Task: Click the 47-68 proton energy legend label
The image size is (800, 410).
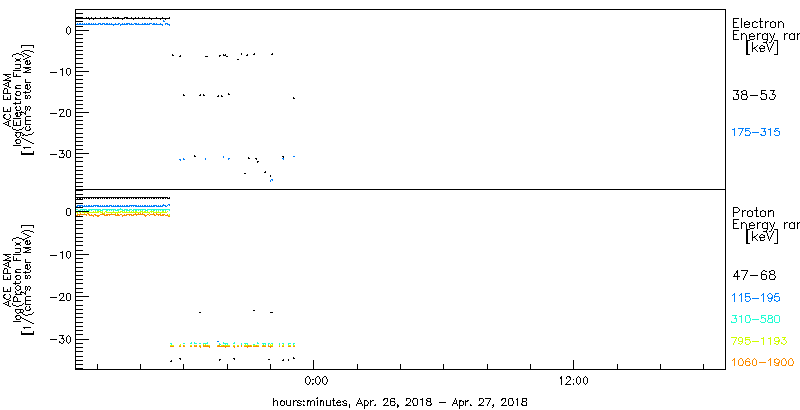Action: click(x=754, y=276)
